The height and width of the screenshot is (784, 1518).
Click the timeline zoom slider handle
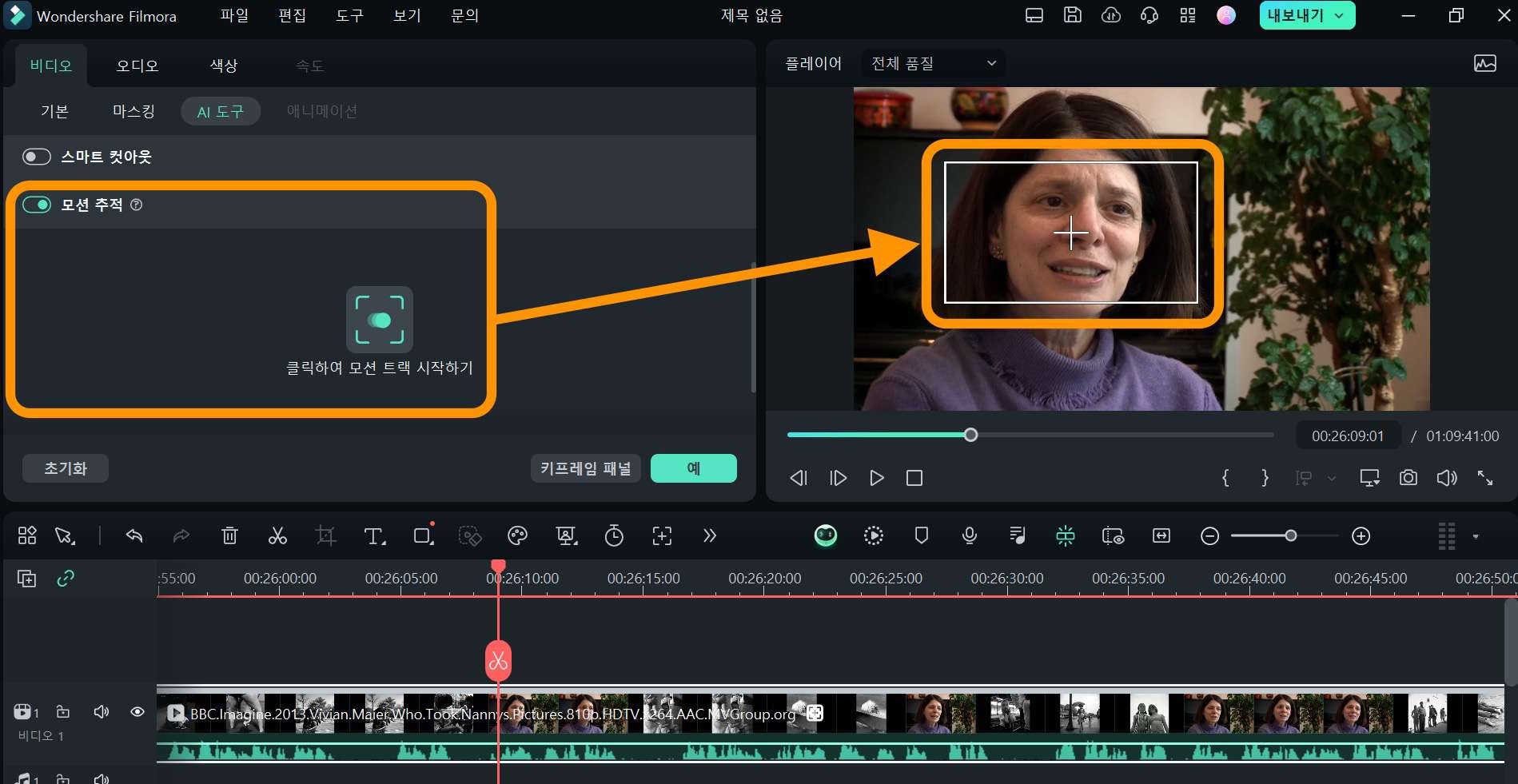[x=1291, y=535]
